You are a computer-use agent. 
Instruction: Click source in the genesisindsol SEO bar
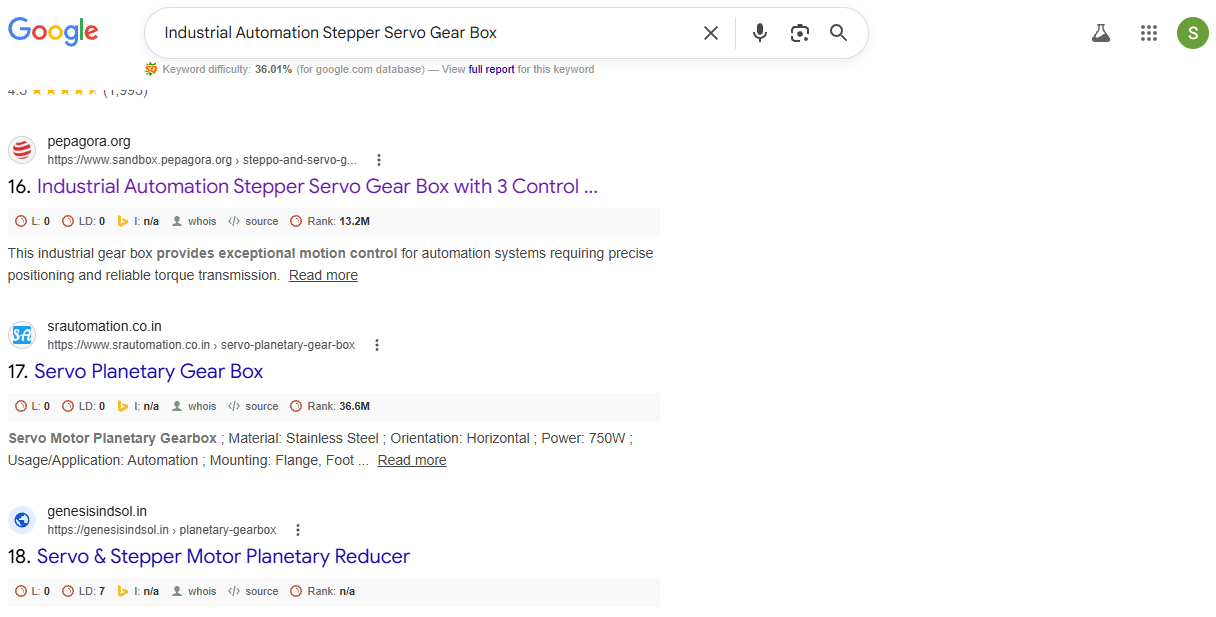coord(253,591)
